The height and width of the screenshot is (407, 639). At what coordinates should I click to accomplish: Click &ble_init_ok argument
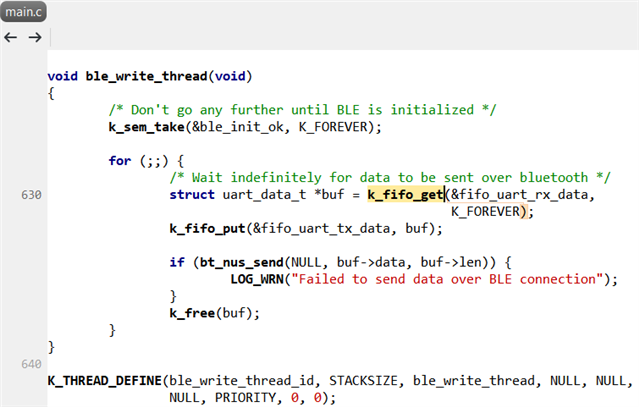pyautogui.click(x=238, y=127)
